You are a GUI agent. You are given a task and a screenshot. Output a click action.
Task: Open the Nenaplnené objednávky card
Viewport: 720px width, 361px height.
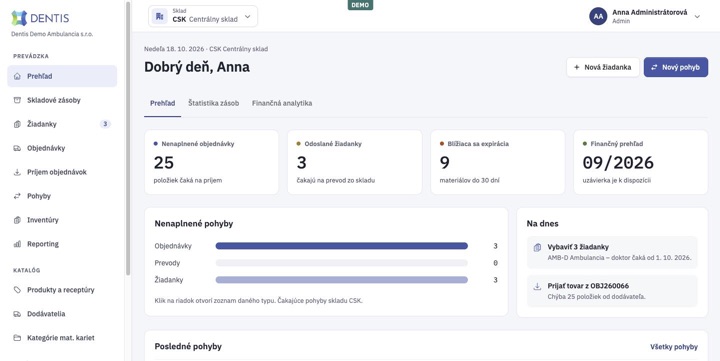(x=211, y=162)
